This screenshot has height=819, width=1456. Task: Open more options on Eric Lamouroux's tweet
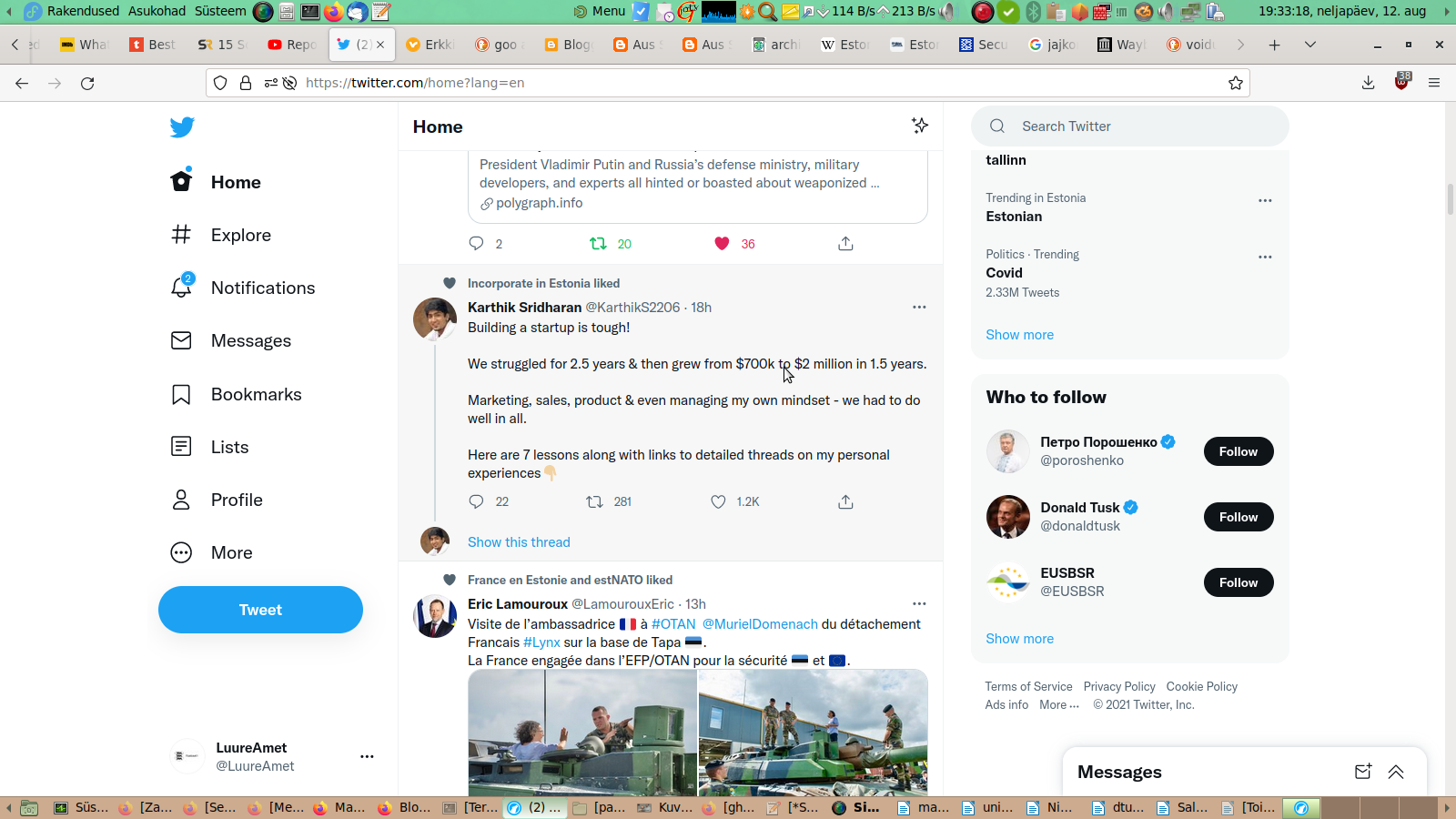tap(919, 604)
